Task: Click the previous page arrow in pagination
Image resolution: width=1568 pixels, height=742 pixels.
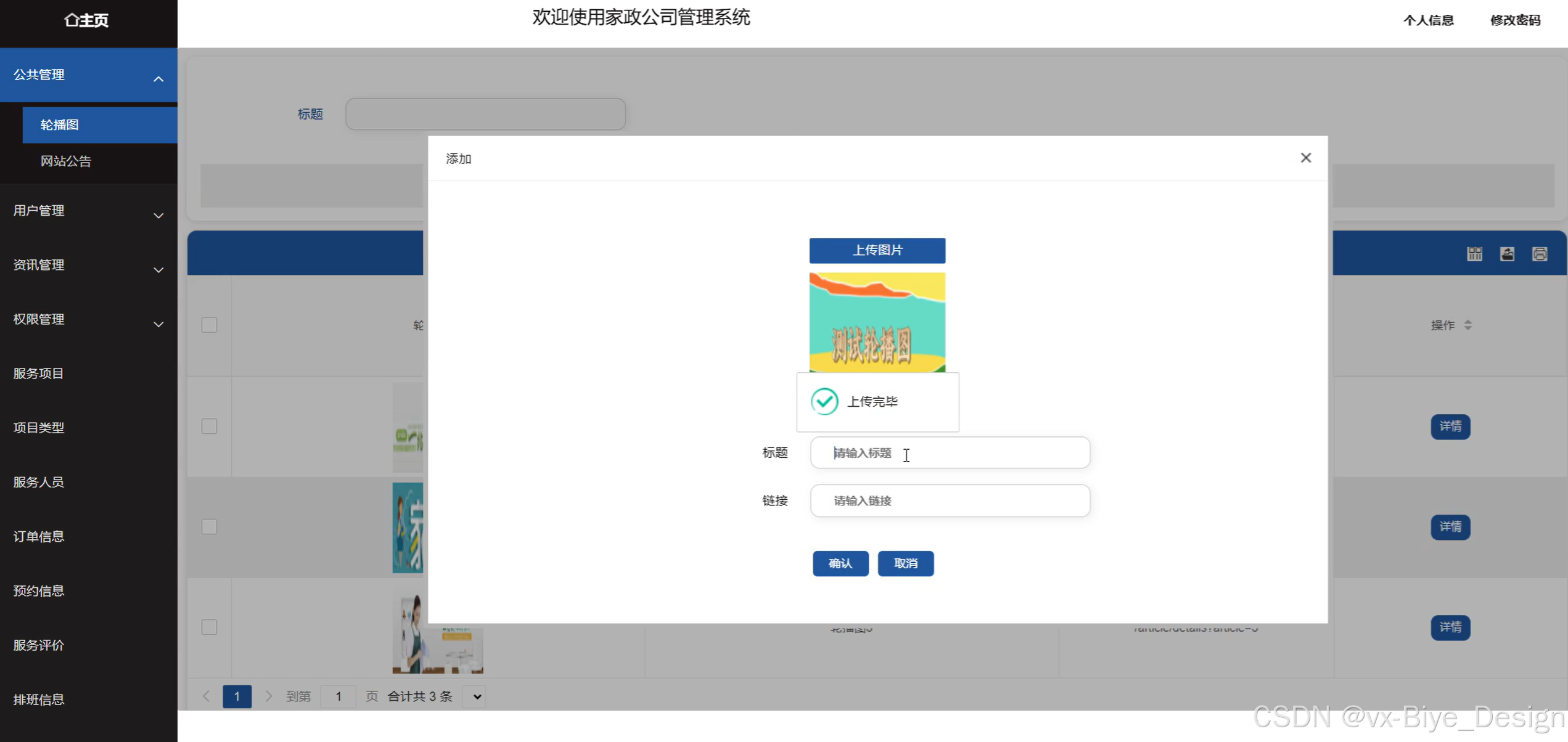Action: (x=207, y=696)
